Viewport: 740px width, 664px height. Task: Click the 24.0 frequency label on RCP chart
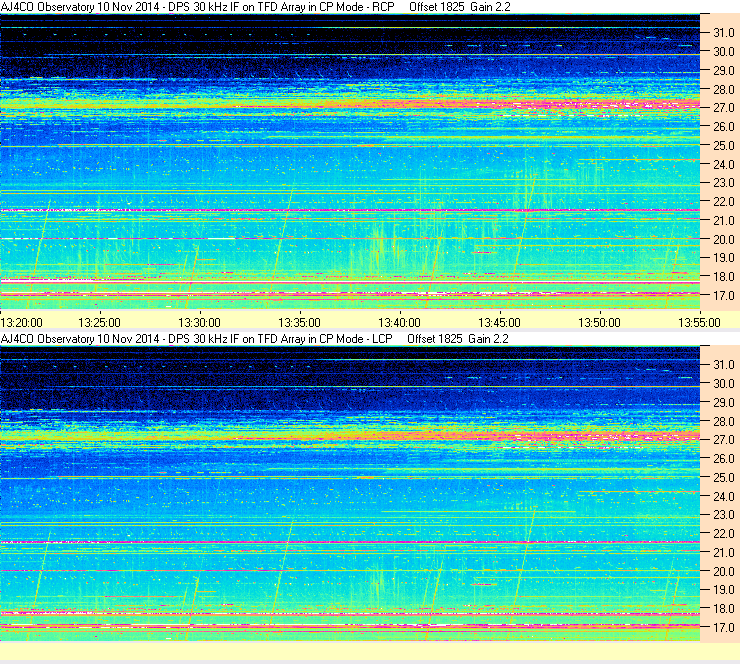click(x=724, y=164)
